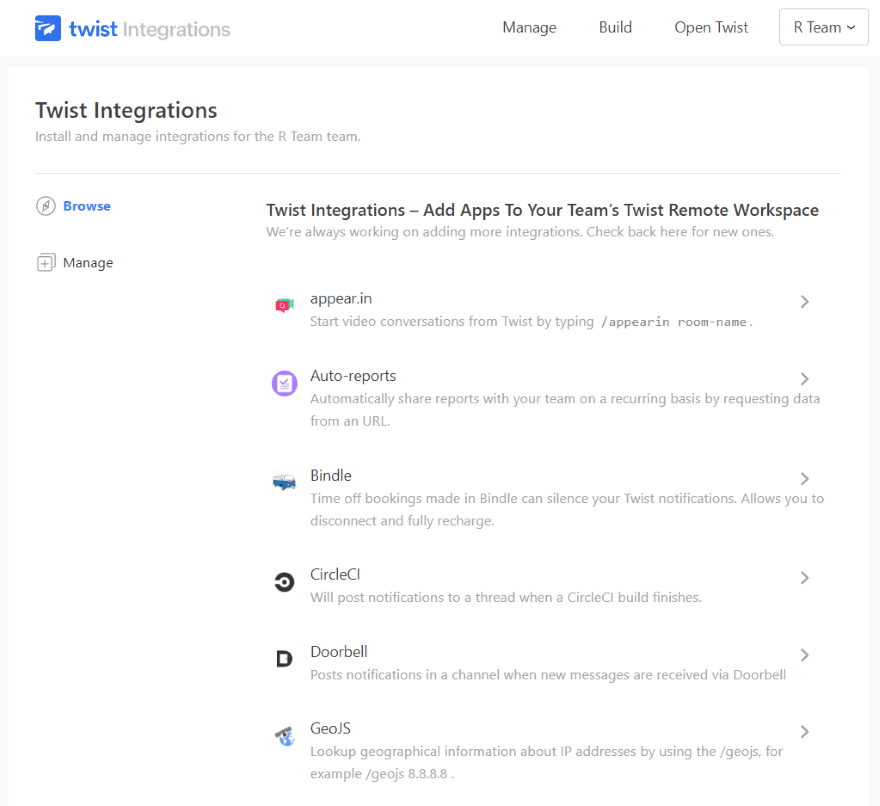This screenshot has height=806, width=880.
Task: Click the appear.in integration icon
Action: [x=284, y=305]
